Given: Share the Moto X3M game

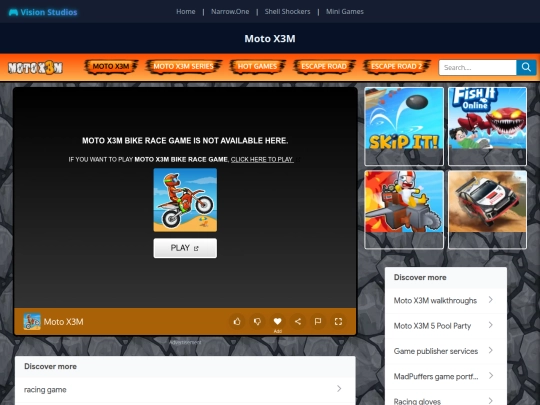Looking at the screenshot, I should [298, 322].
